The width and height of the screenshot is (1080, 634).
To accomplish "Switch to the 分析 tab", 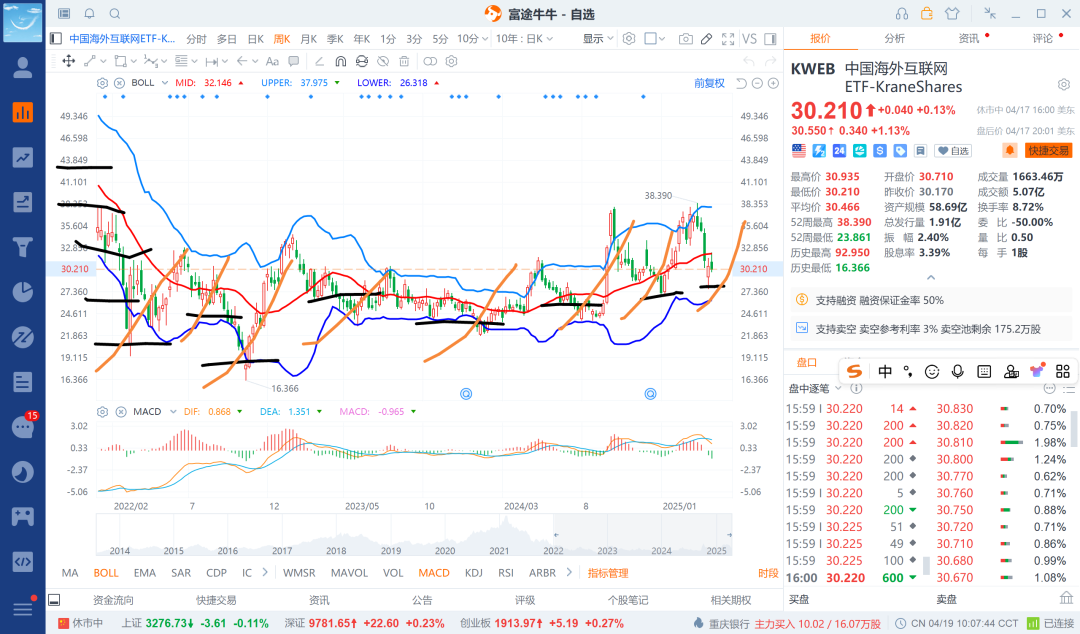I will [x=894, y=38].
